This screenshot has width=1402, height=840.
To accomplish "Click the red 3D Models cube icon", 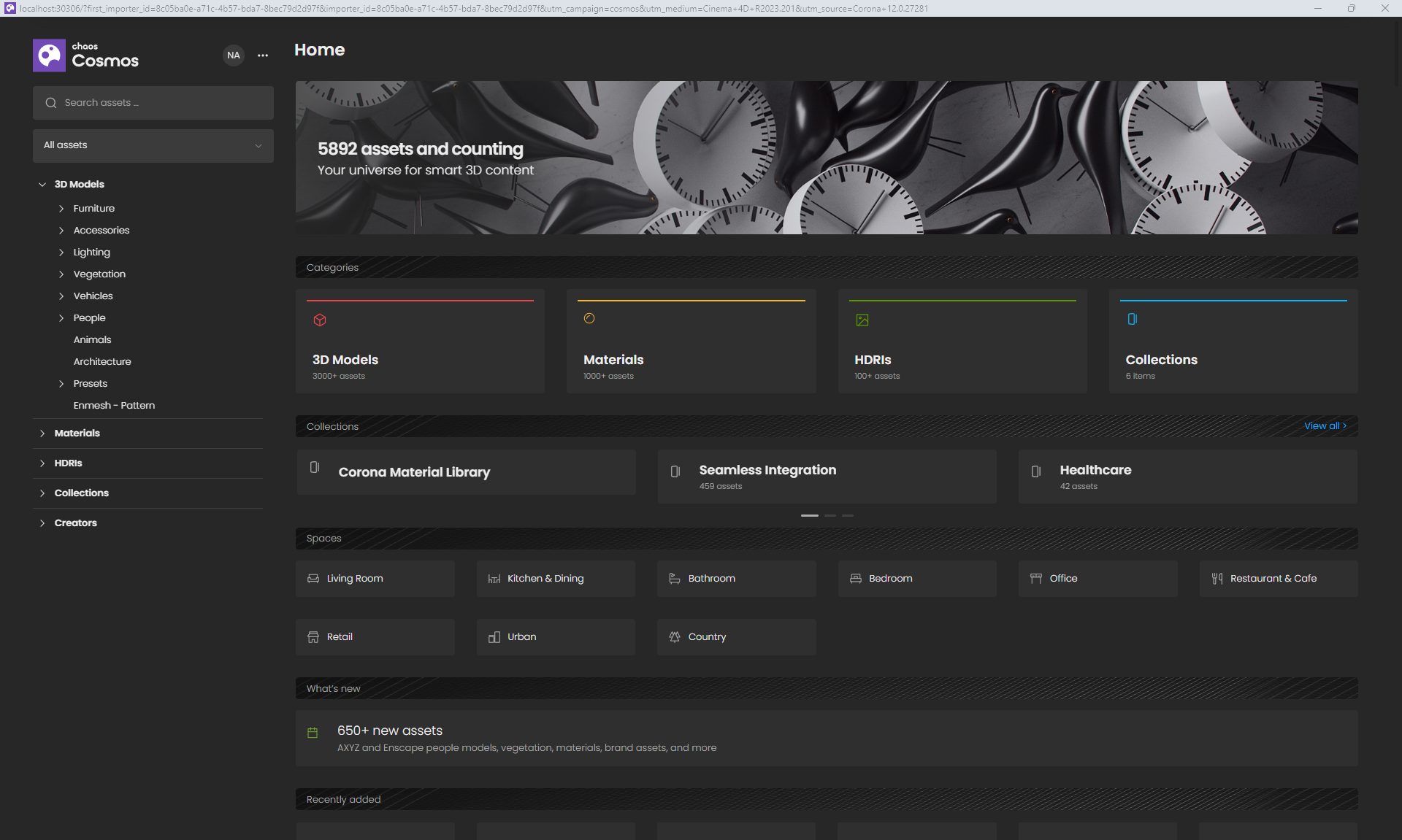I will pyautogui.click(x=320, y=320).
